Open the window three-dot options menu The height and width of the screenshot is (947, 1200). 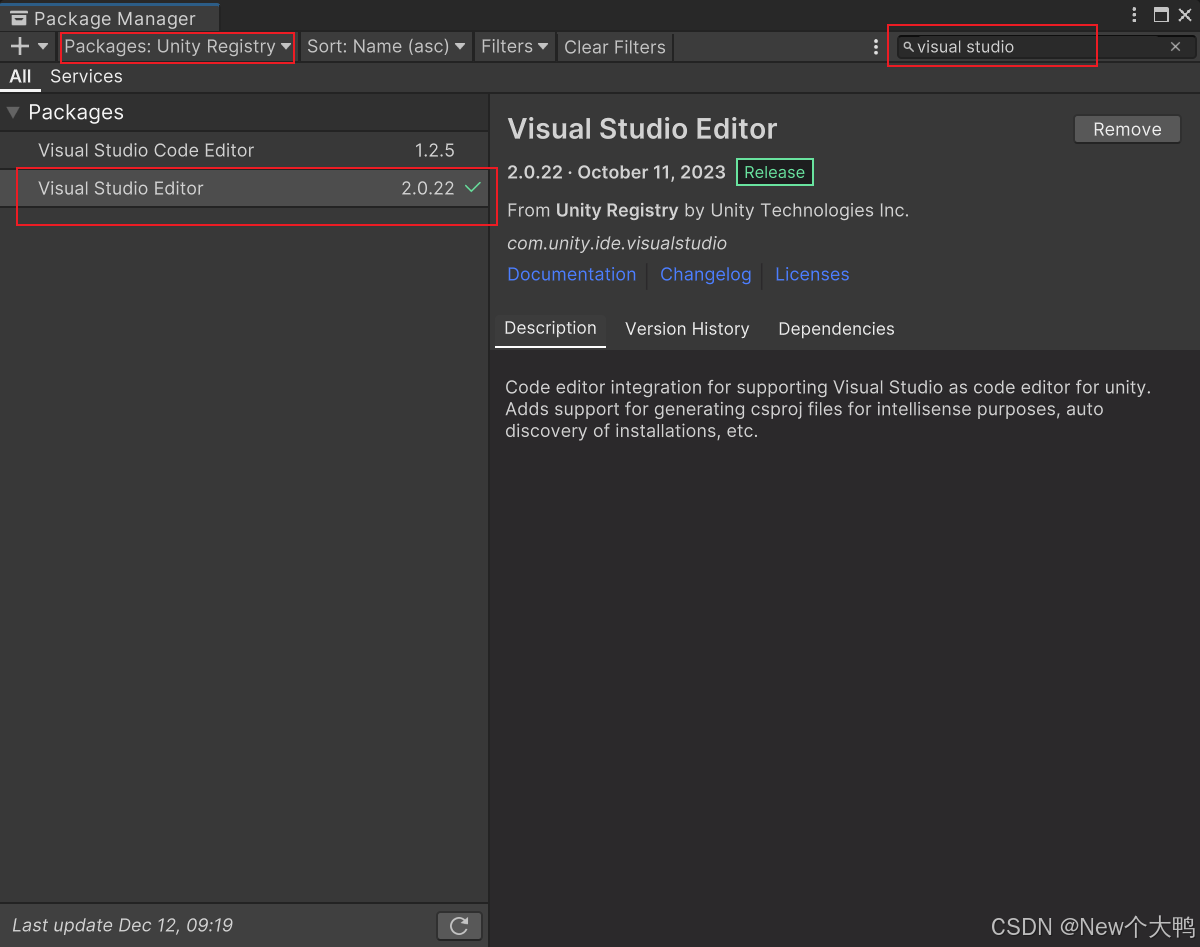pyautogui.click(x=1134, y=15)
